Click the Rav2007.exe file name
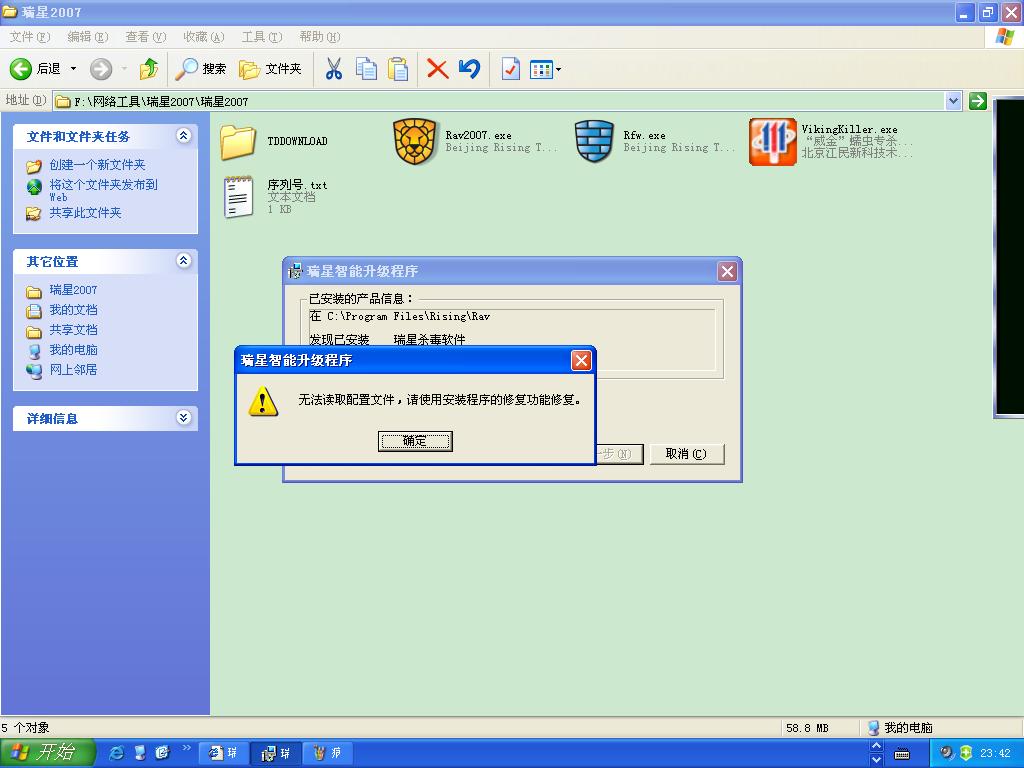The width and height of the screenshot is (1024, 768). click(478, 135)
